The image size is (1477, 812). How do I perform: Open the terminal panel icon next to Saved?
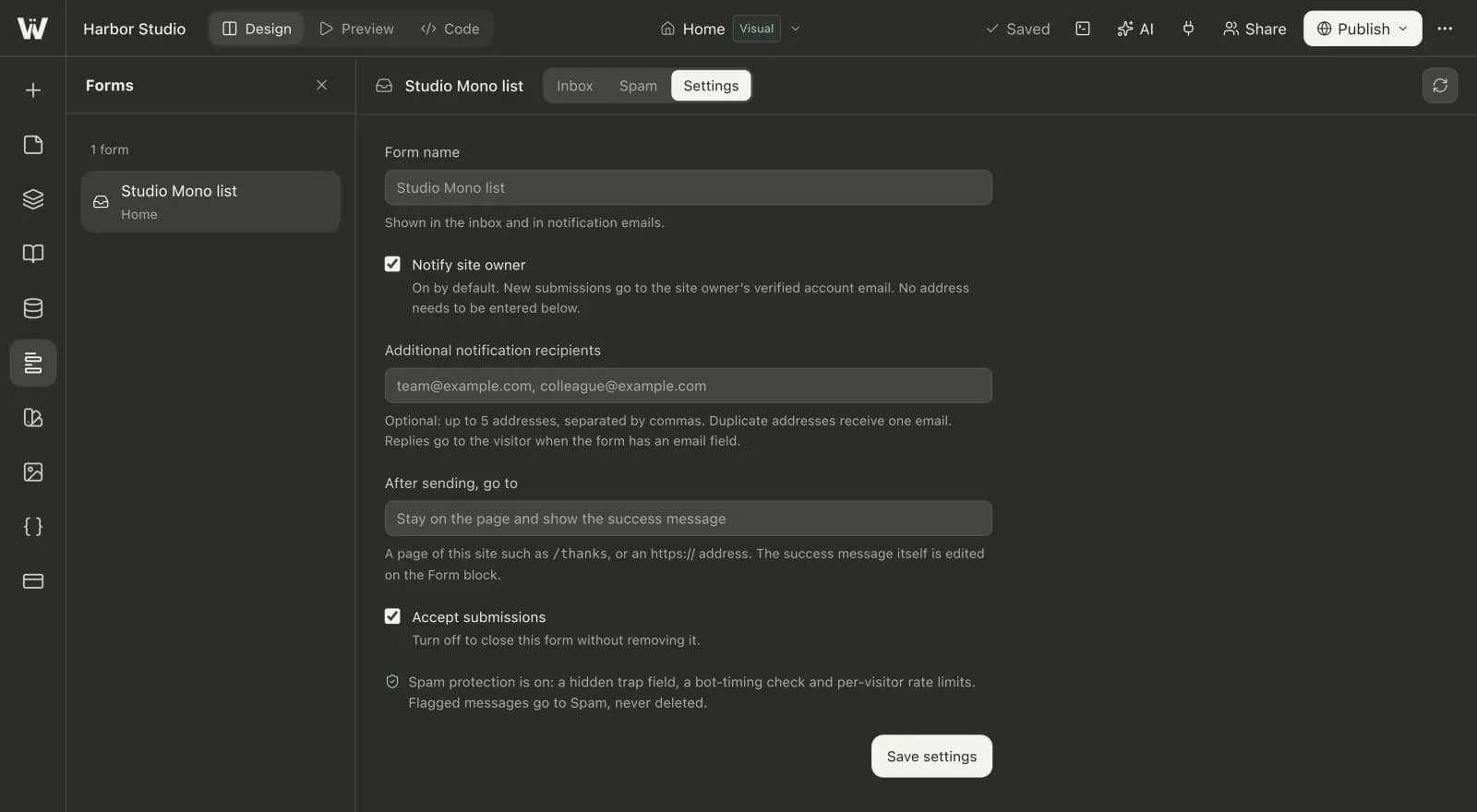(x=1083, y=29)
